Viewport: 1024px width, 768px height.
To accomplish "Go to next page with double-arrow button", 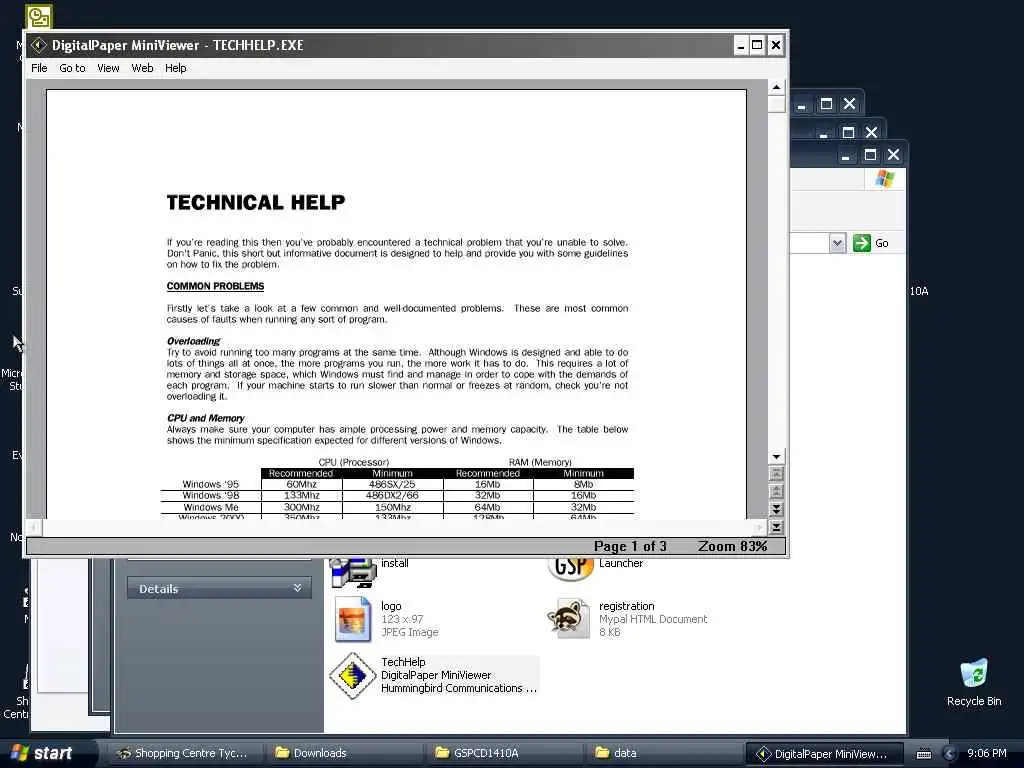I will tap(776, 509).
